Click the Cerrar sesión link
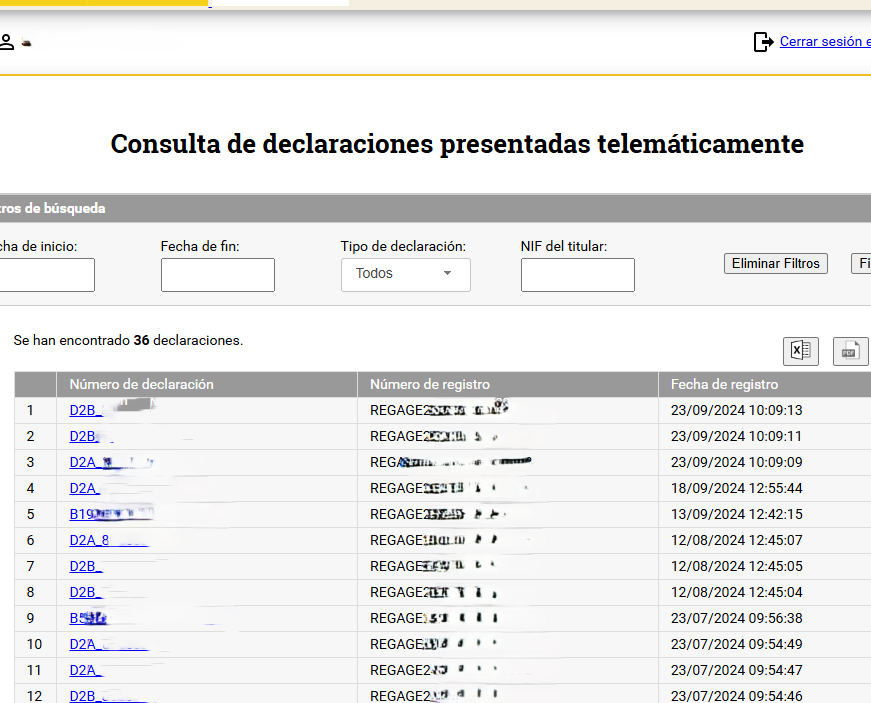 (824, 42)
